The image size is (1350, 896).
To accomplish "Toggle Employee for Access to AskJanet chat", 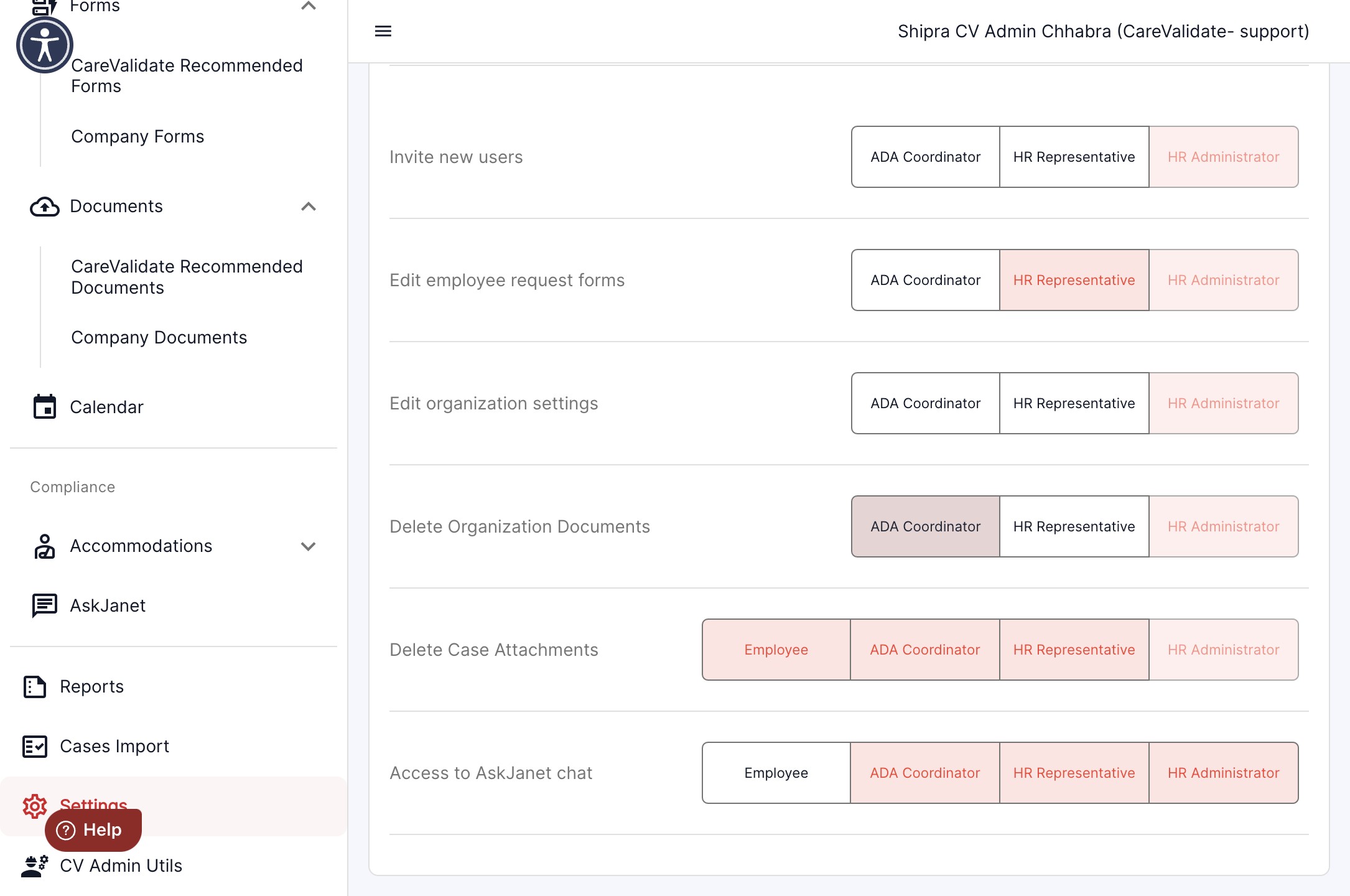I will [776, 773].
